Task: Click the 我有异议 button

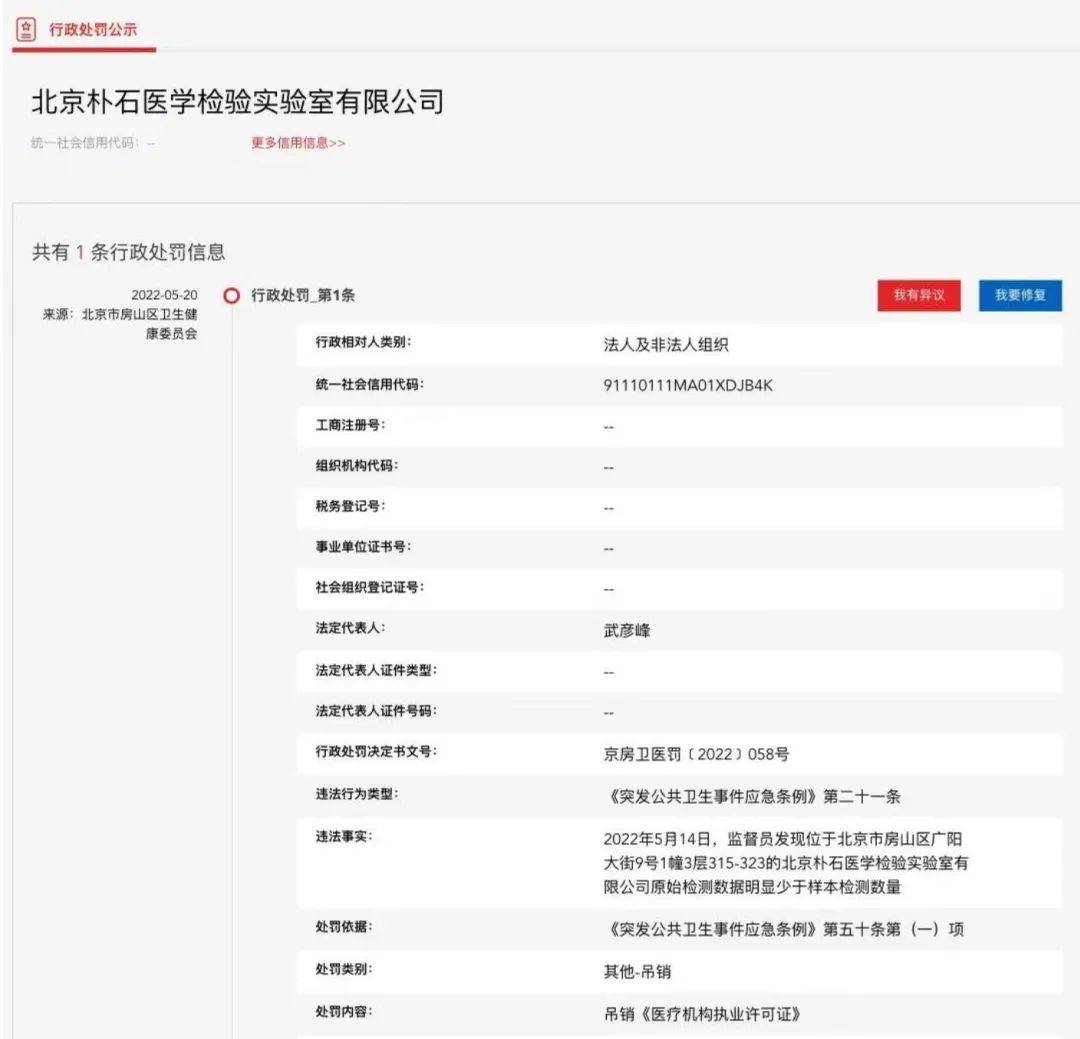Action: click(x=918, y=295)
